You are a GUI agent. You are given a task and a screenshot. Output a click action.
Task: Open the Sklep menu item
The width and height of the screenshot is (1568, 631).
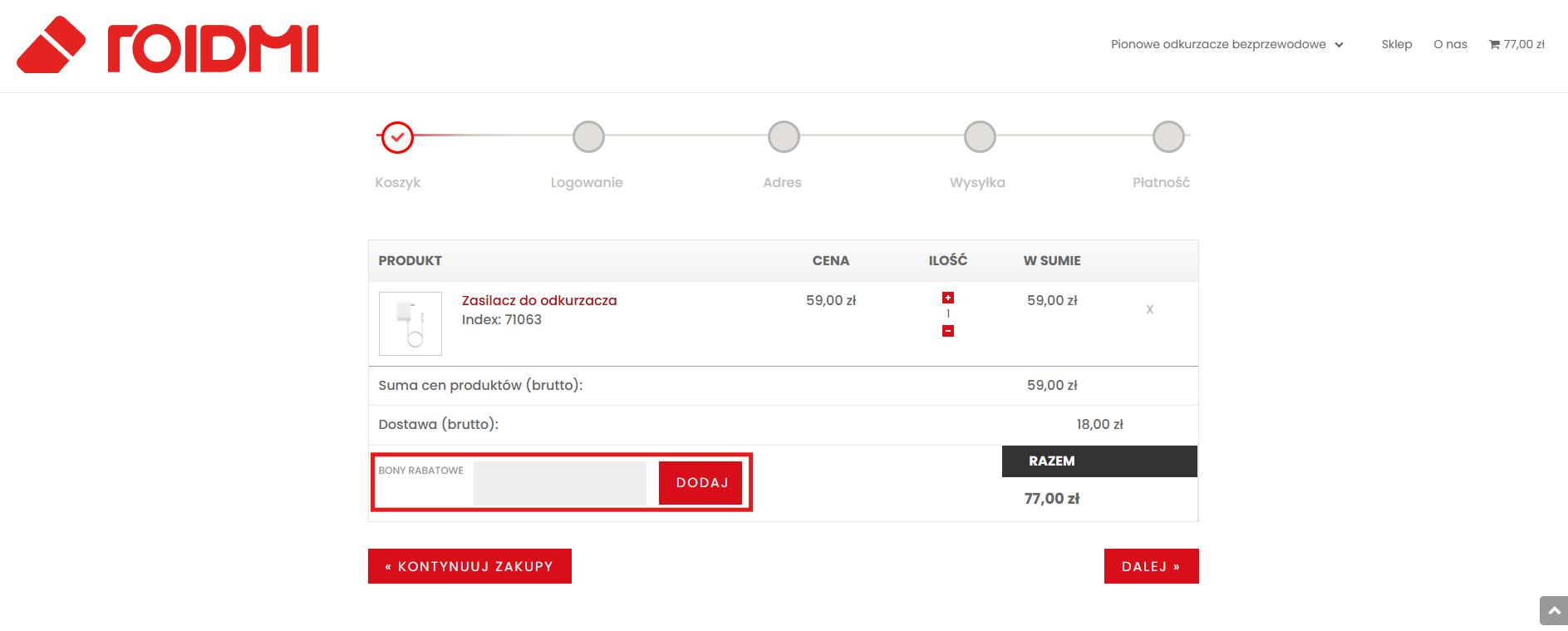click(x=1396, y=44)
